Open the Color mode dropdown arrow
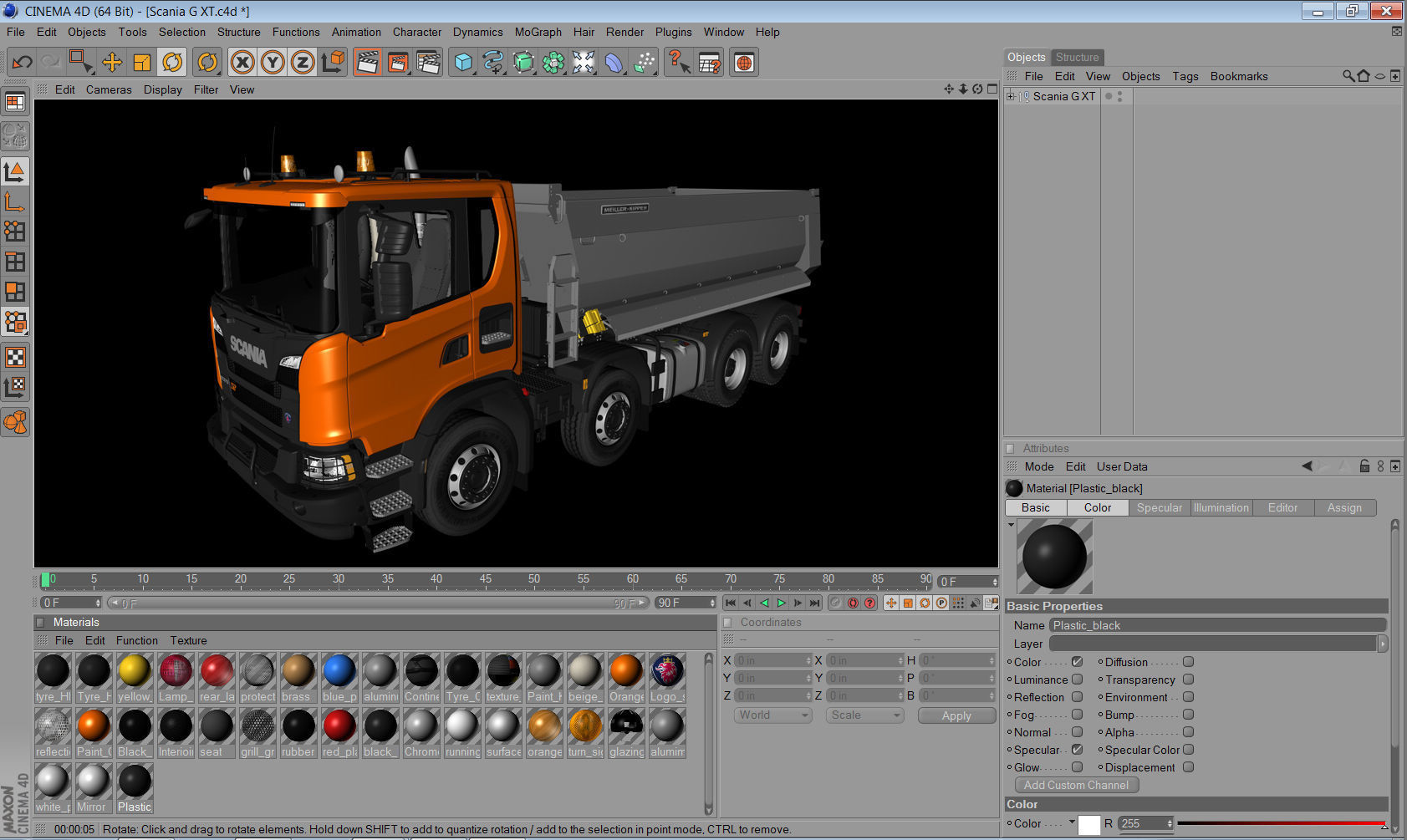 point(1071,822)
